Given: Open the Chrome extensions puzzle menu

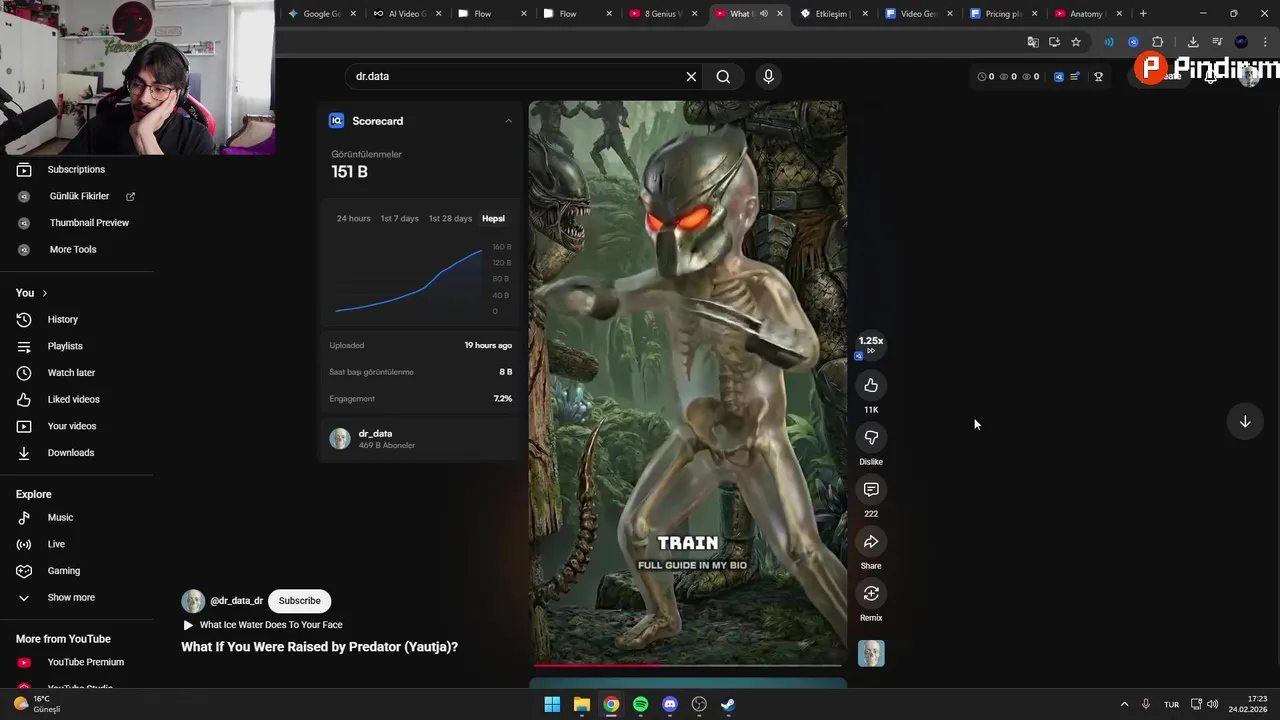Looking at the screenshot, I should [1158, 42].
